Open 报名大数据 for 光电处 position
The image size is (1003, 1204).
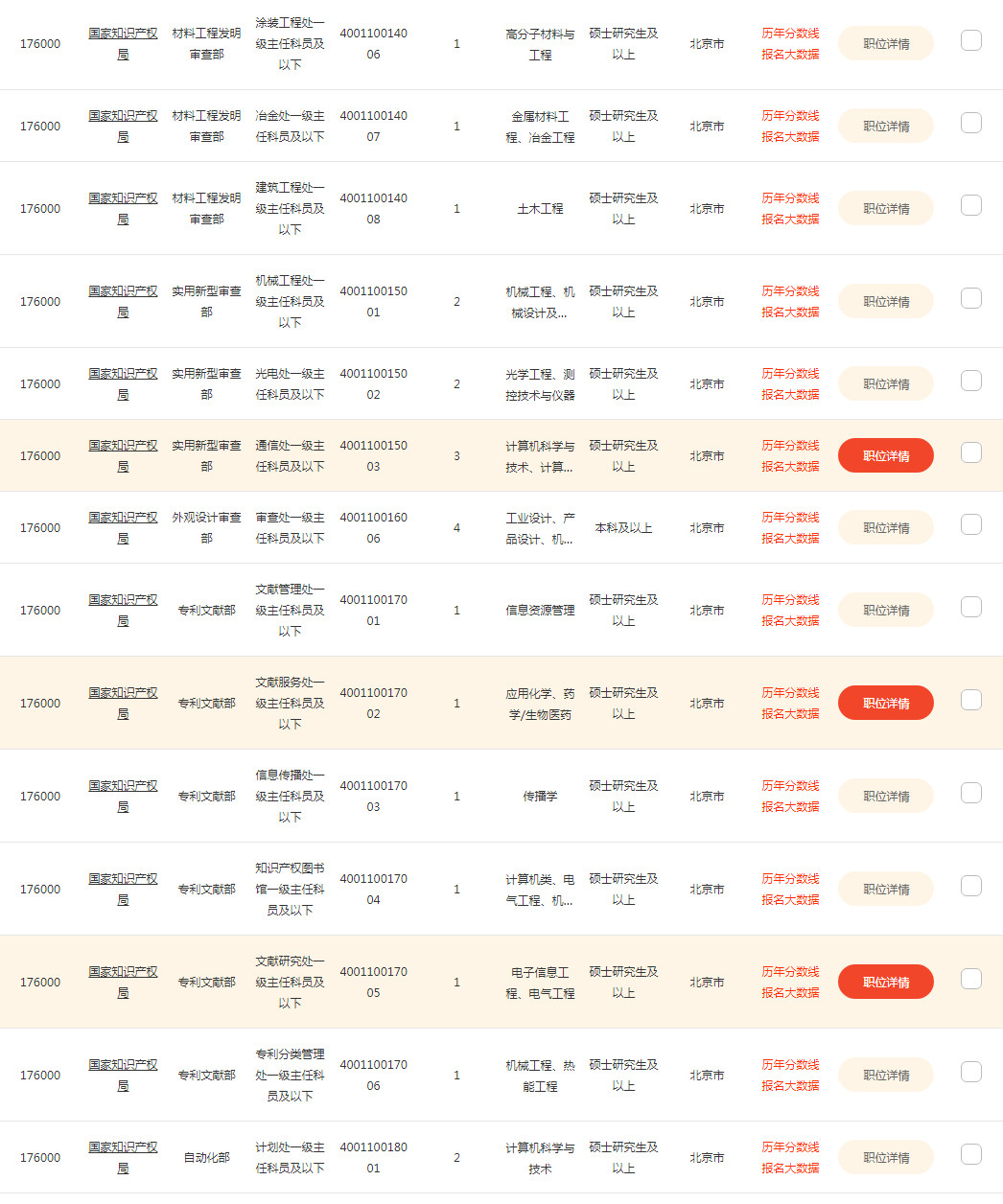click(790, 395)
